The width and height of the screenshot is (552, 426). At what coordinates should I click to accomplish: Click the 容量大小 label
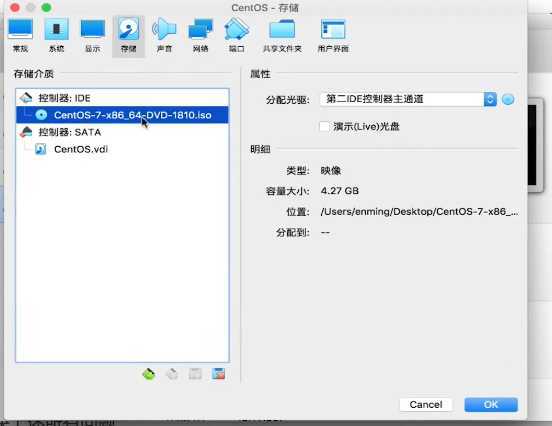pyautogui.click(x=288, y=191)
